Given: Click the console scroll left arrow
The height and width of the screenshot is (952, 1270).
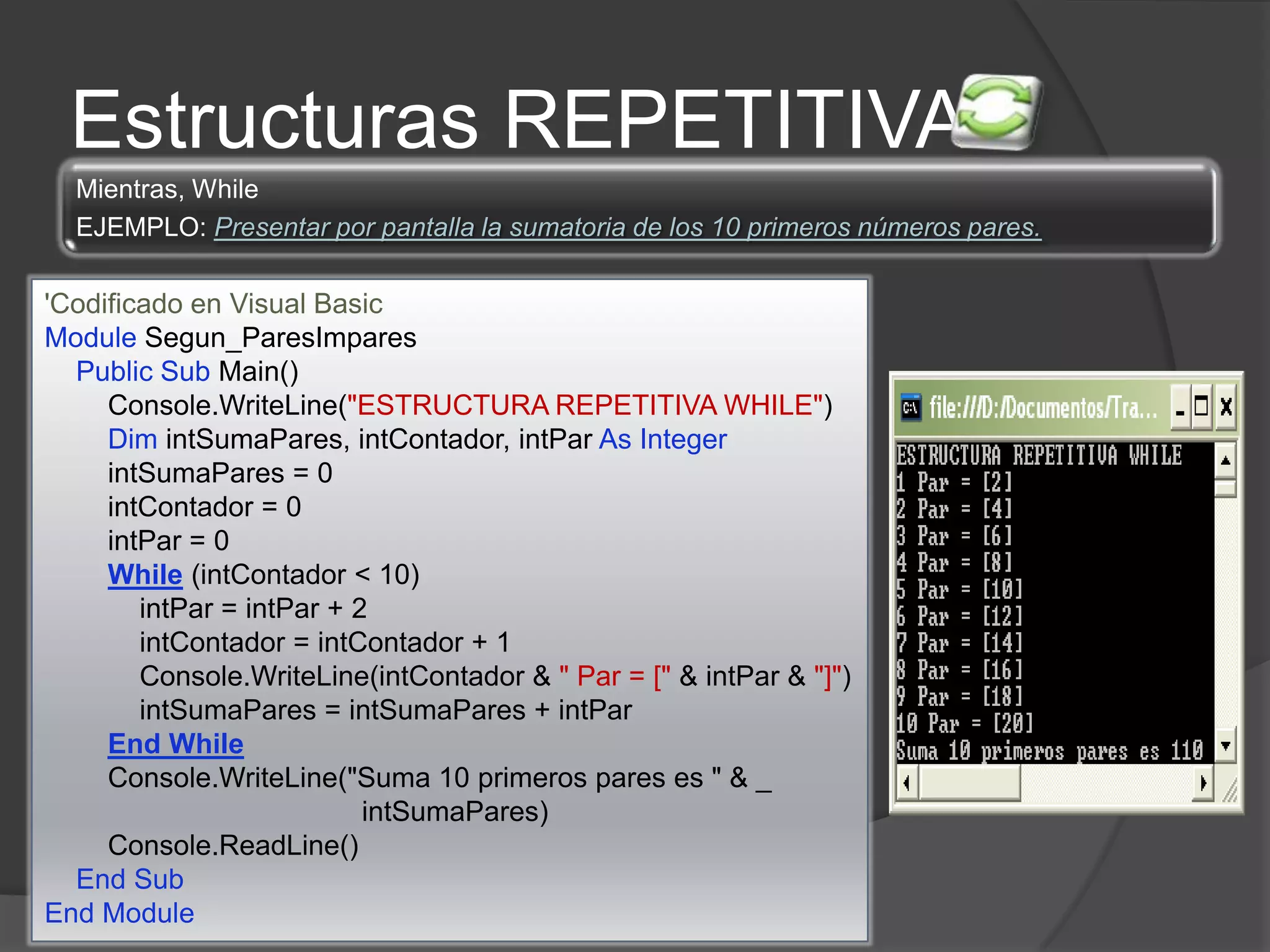Looking at the screenshot, I should 907,783.
